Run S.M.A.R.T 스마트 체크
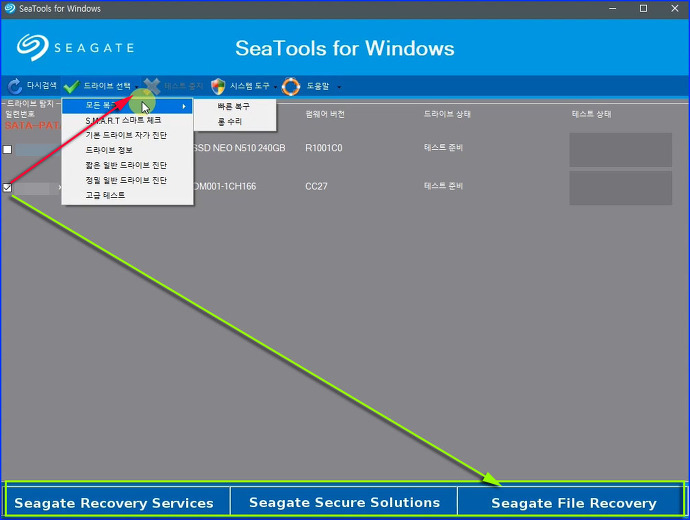Viewport: 690px width, 520px height. pos(123,120)
